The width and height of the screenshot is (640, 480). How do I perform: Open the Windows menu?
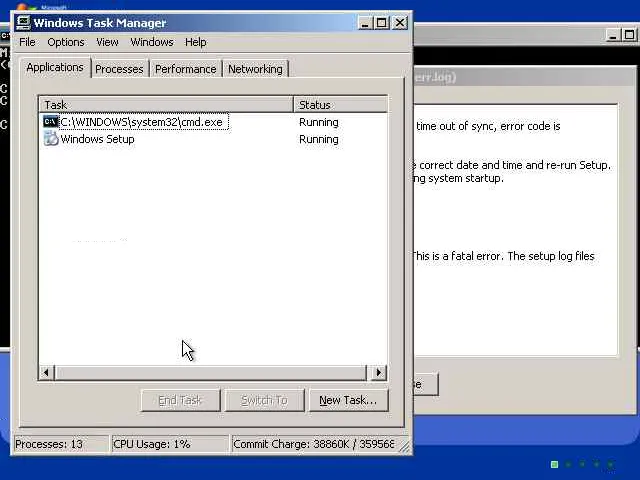pyautogui.click(x=152, y=42)
